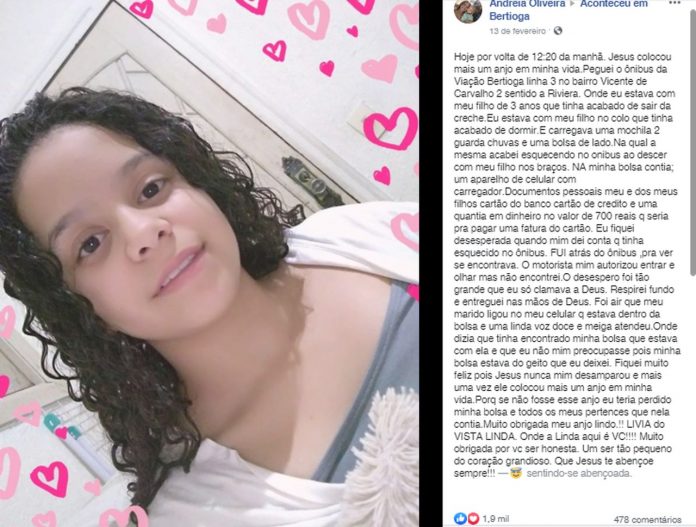
Task: Click the red heart Love reaction icon
Action: click(473, 518)
